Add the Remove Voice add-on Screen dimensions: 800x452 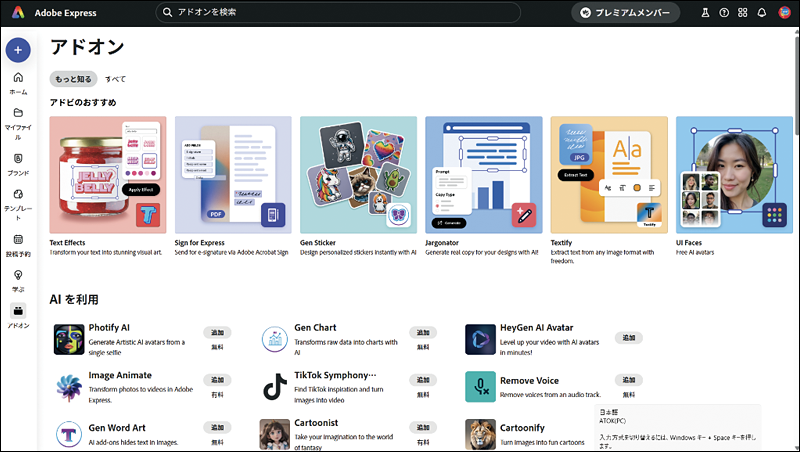pyautogui.click(x=629, y=380)
